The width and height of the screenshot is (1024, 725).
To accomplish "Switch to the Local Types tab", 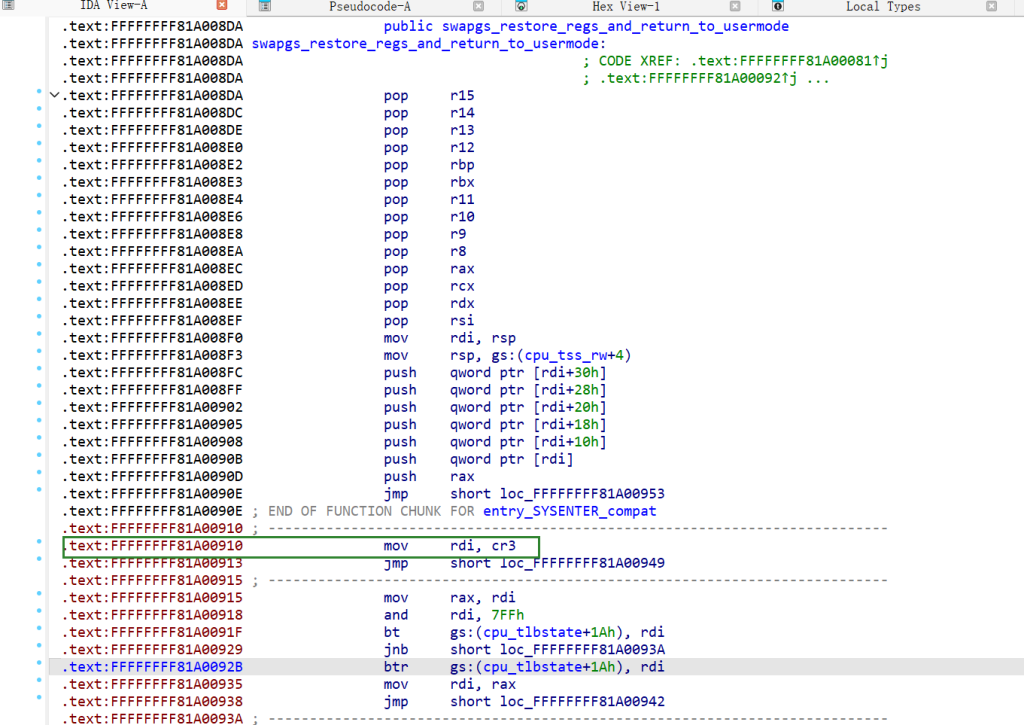I will pyautogui.click(x=883, y=6).
